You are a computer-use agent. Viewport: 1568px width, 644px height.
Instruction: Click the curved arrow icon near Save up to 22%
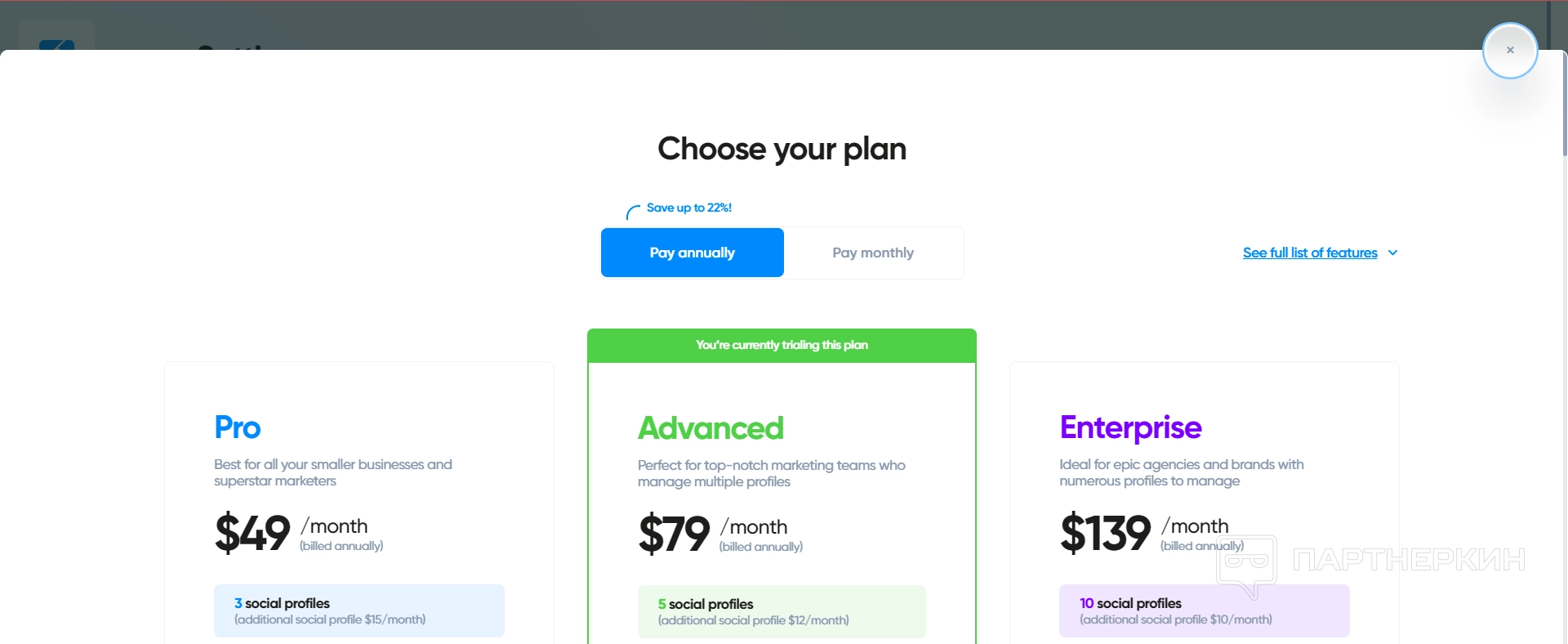coord(632,212)
